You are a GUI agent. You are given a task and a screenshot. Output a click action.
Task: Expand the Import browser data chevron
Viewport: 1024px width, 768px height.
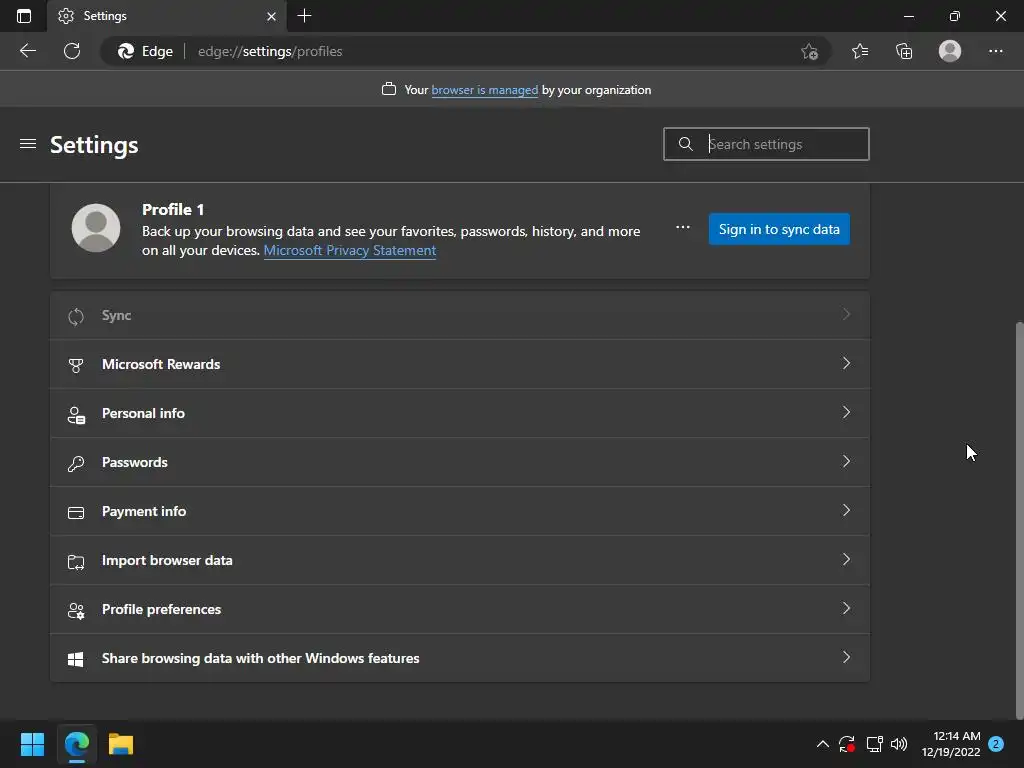coord(846,559)
